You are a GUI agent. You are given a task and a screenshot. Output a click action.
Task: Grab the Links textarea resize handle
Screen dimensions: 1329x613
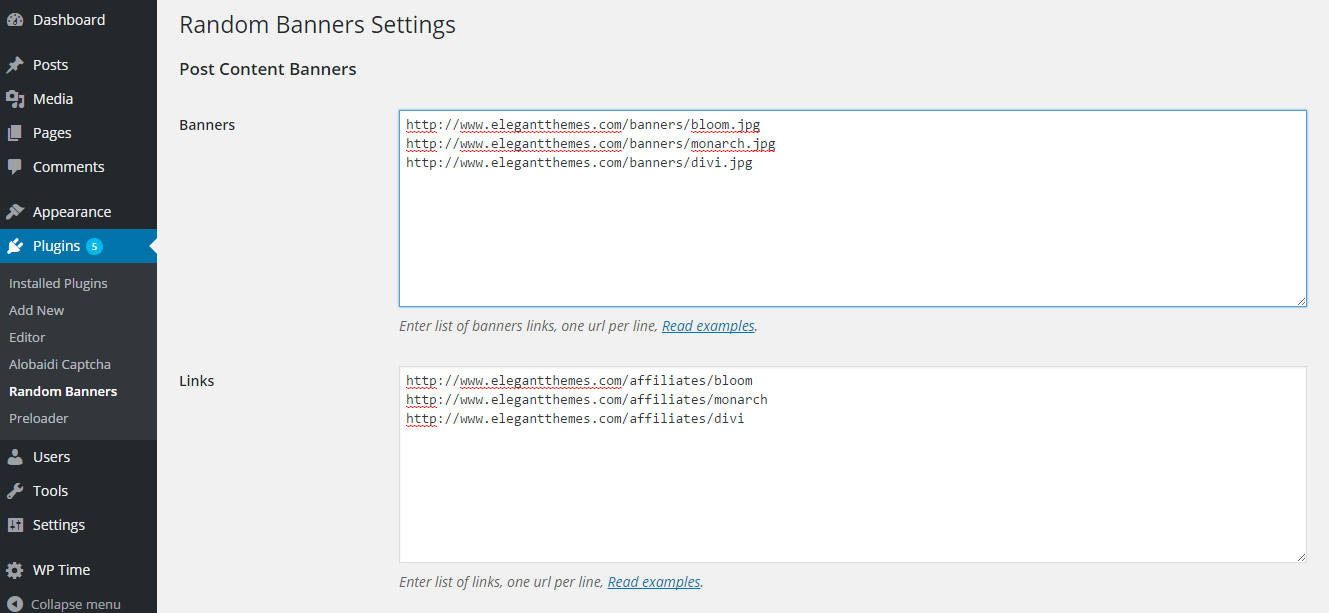[x=1300, y=556]
